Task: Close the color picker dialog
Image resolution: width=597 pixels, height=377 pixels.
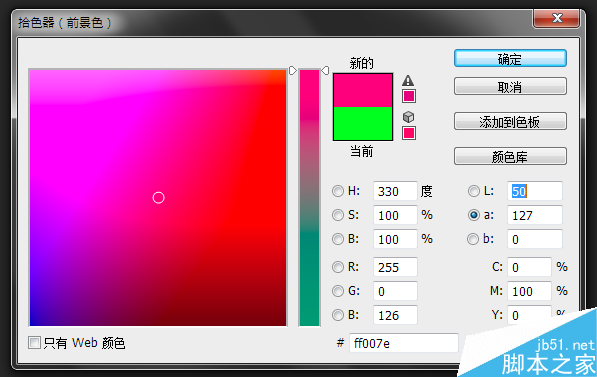Action: point(557,18)
